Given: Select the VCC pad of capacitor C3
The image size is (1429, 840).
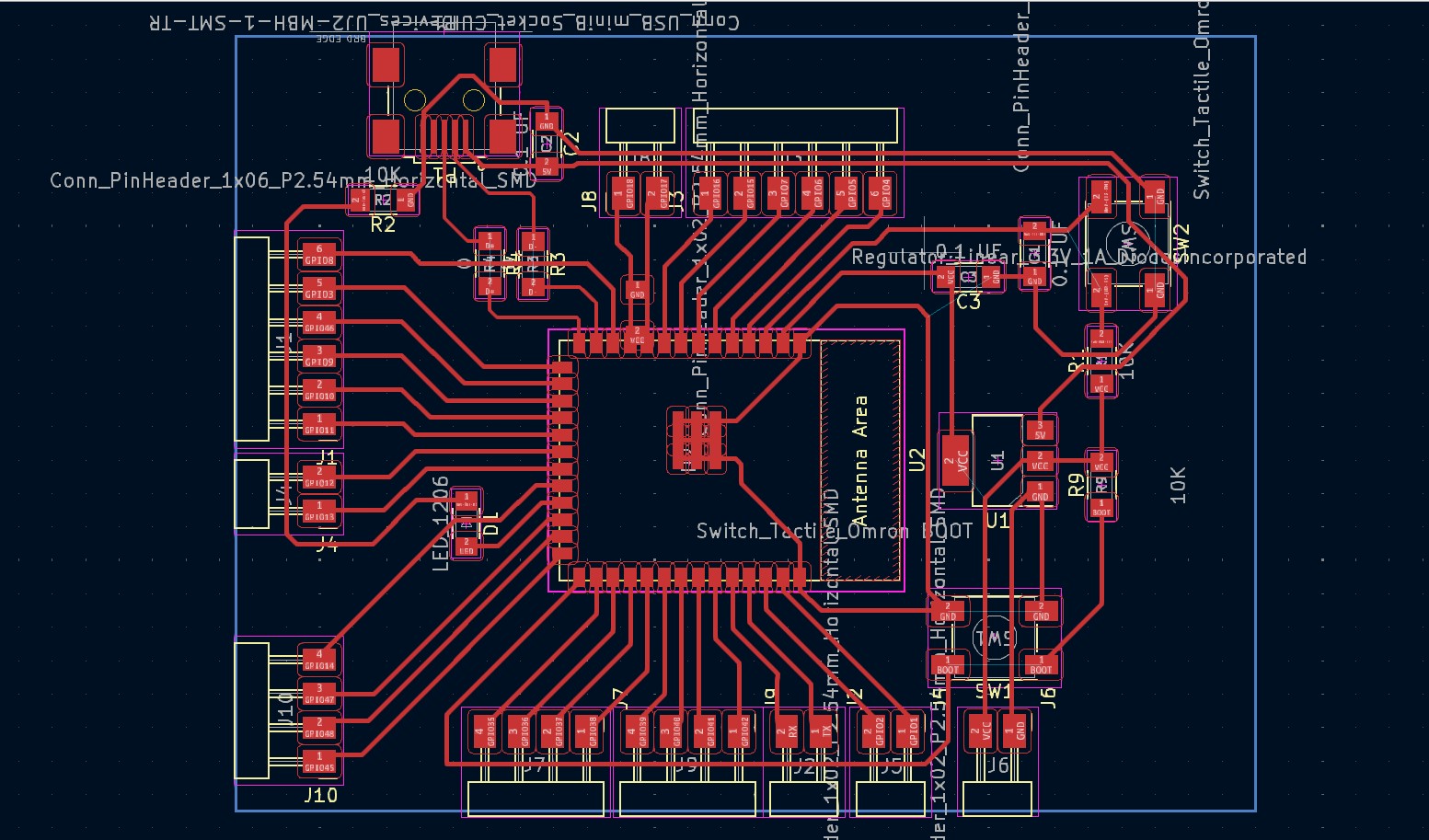Looking at the screenshot, I should pos(946,276).
